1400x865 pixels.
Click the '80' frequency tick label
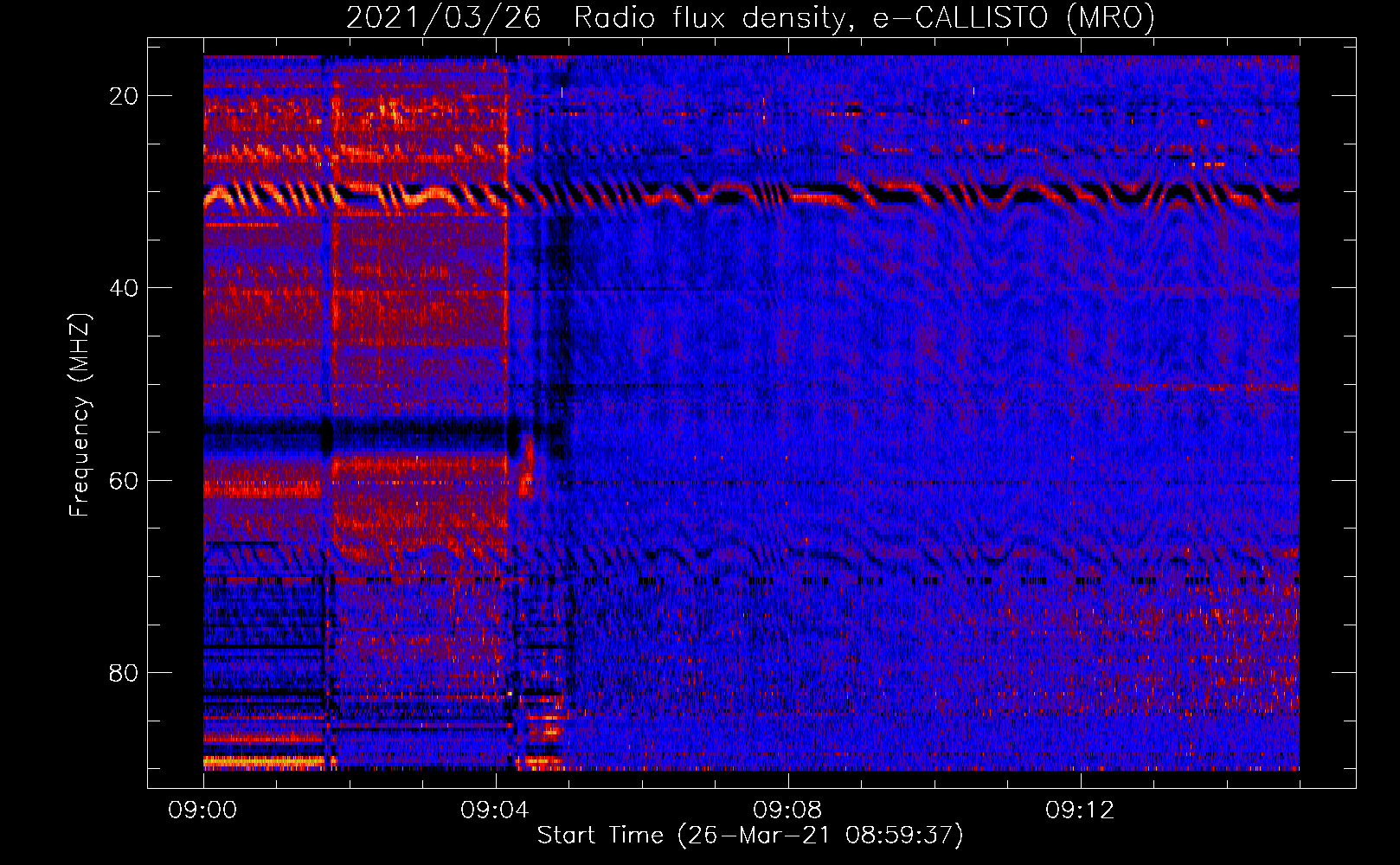click(124, 672)
